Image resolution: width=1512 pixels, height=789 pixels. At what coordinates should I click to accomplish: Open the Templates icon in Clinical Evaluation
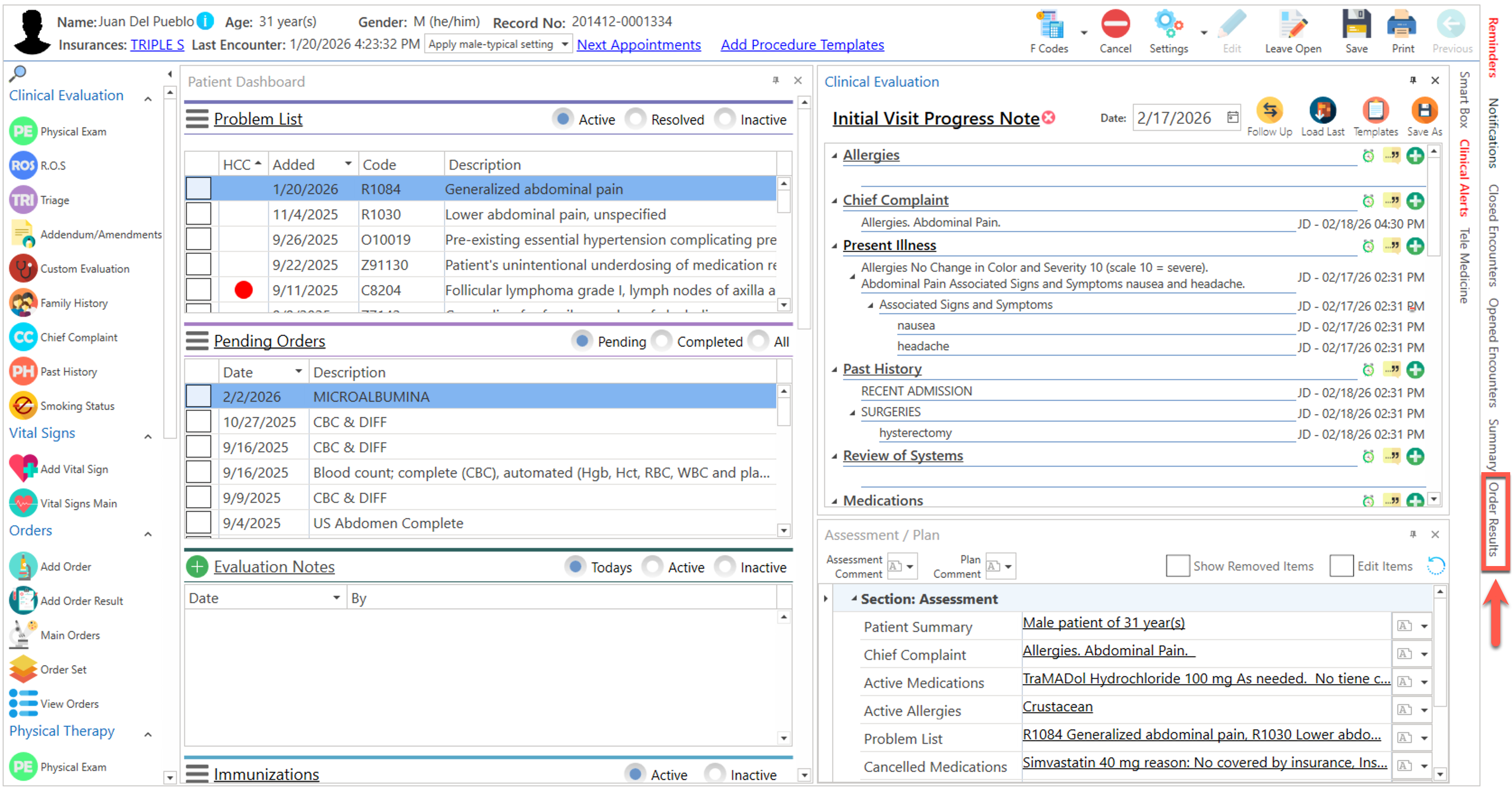1375,111
